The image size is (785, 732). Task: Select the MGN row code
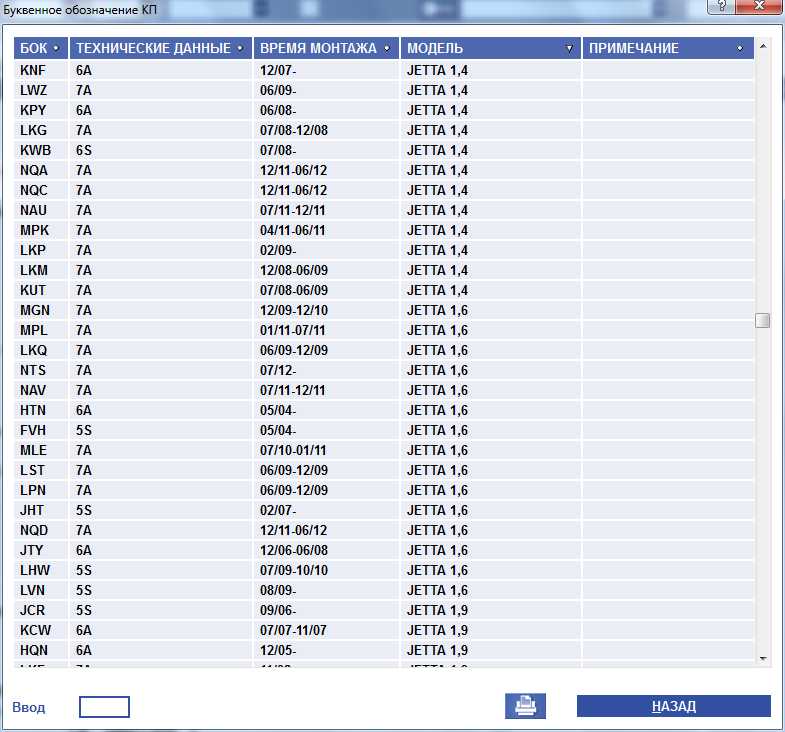[x=35, y=310]
